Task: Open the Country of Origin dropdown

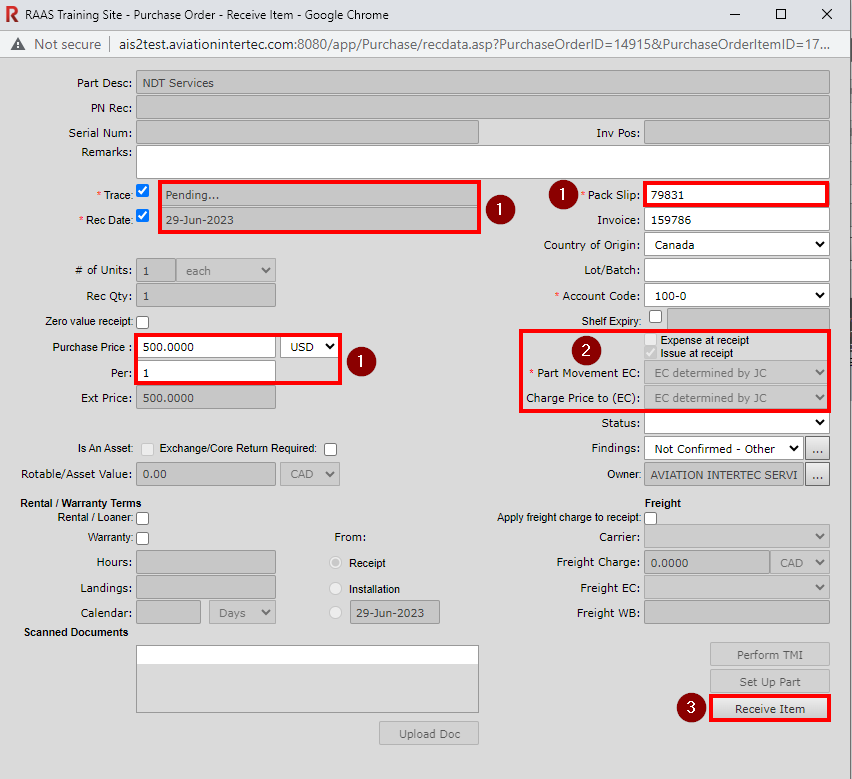Action: pos(736,245)
